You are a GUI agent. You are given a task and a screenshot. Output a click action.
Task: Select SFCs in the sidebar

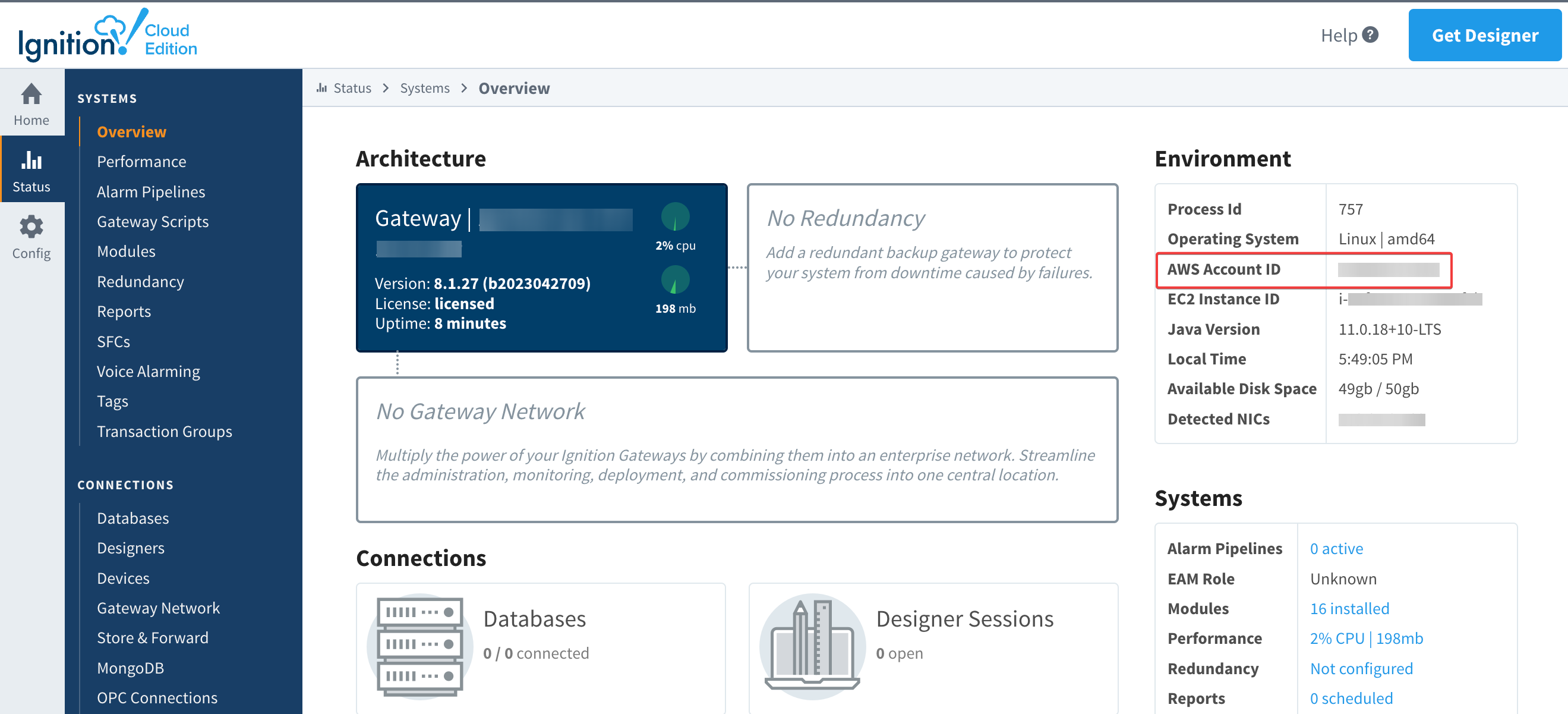(114, 341)
